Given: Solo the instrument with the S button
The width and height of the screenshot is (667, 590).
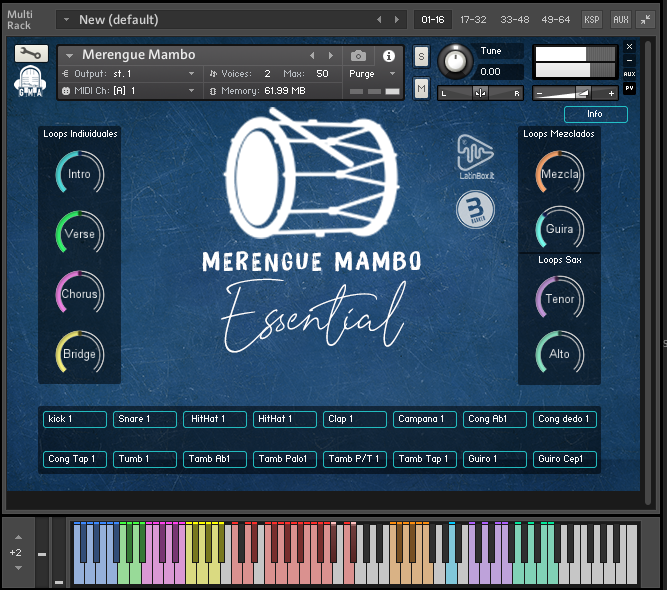Looking at the screenshot, I should pos(421,56).
